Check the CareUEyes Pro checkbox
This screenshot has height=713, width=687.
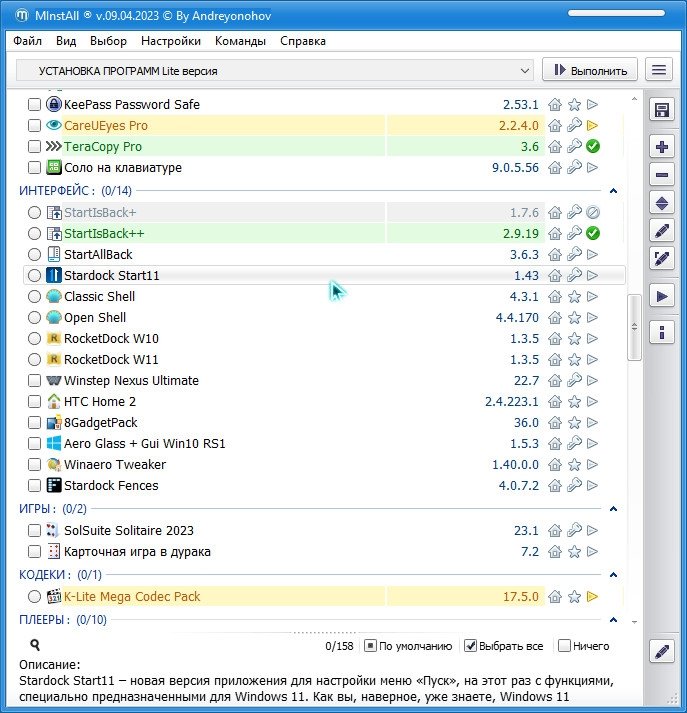(34, 126)
